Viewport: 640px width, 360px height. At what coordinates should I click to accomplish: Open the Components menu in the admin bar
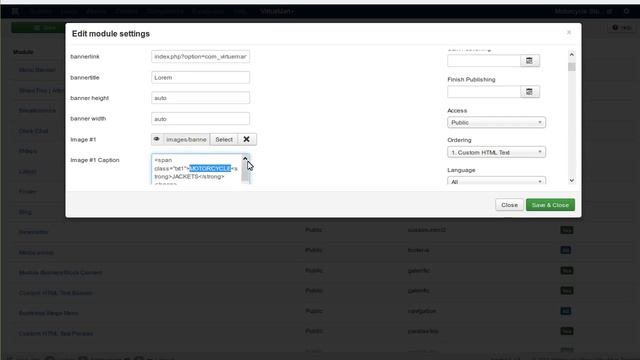[x=165, y=11]
